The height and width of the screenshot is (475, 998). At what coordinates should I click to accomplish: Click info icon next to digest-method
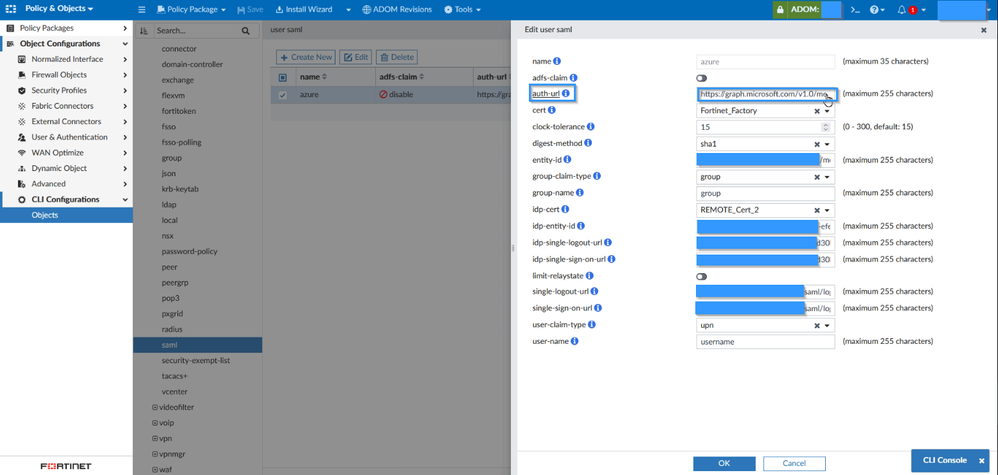(588, 143)
